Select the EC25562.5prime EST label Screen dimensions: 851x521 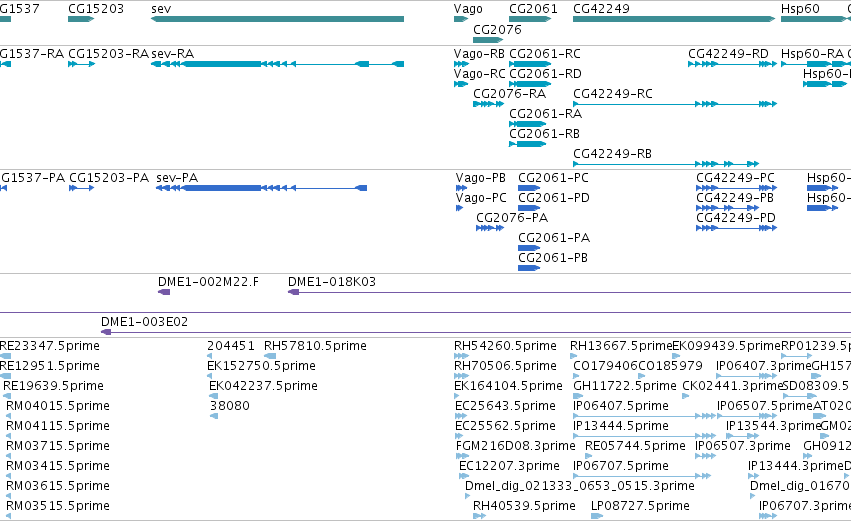(x=505, y=427)
